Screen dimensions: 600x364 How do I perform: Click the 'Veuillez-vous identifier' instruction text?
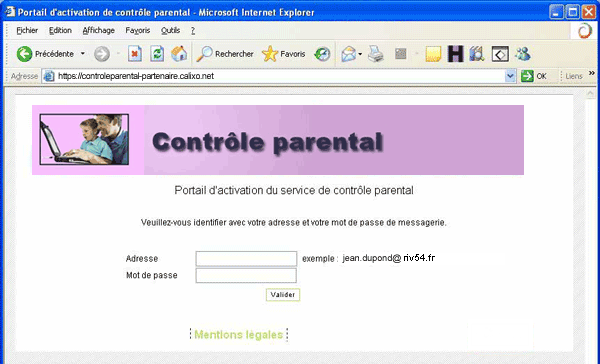point(293,222)
